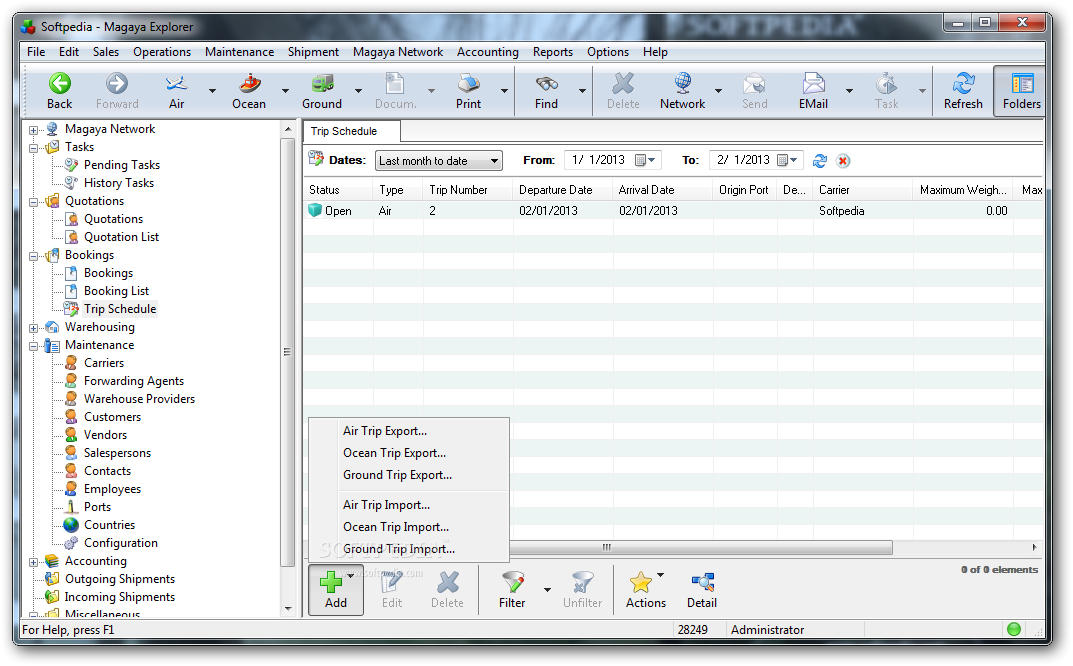The height and width of the screenshot is (666, 1073).
Task: Expand the Magaya Network tree node
Action: tap(33, 130)
